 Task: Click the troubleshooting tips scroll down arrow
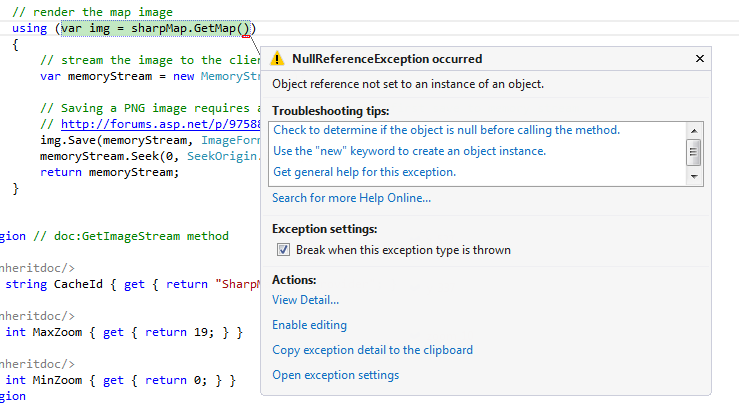694,176
